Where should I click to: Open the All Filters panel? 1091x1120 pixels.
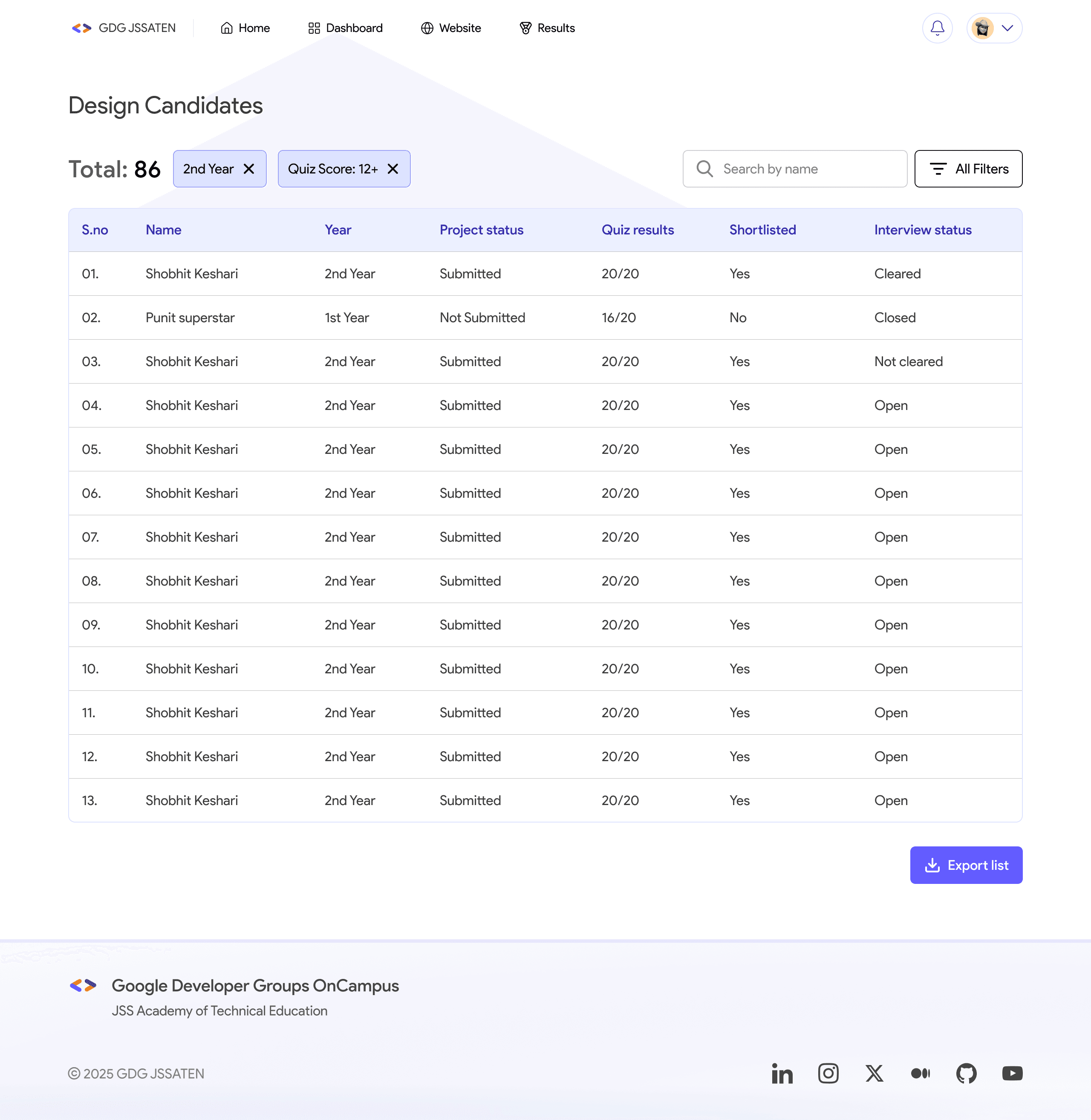click(x=968, y=169)
